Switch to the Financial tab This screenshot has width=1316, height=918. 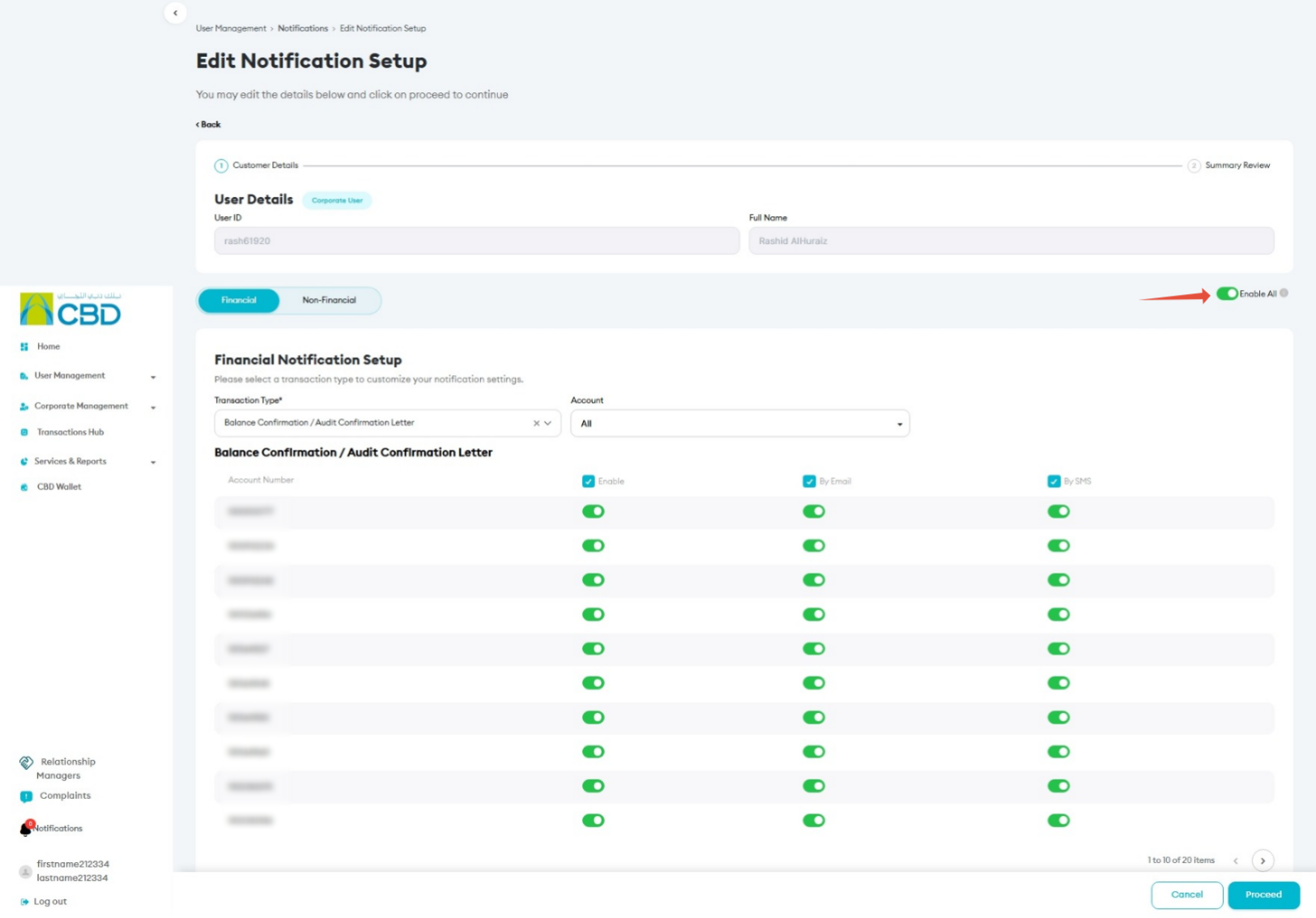point(239,301)
